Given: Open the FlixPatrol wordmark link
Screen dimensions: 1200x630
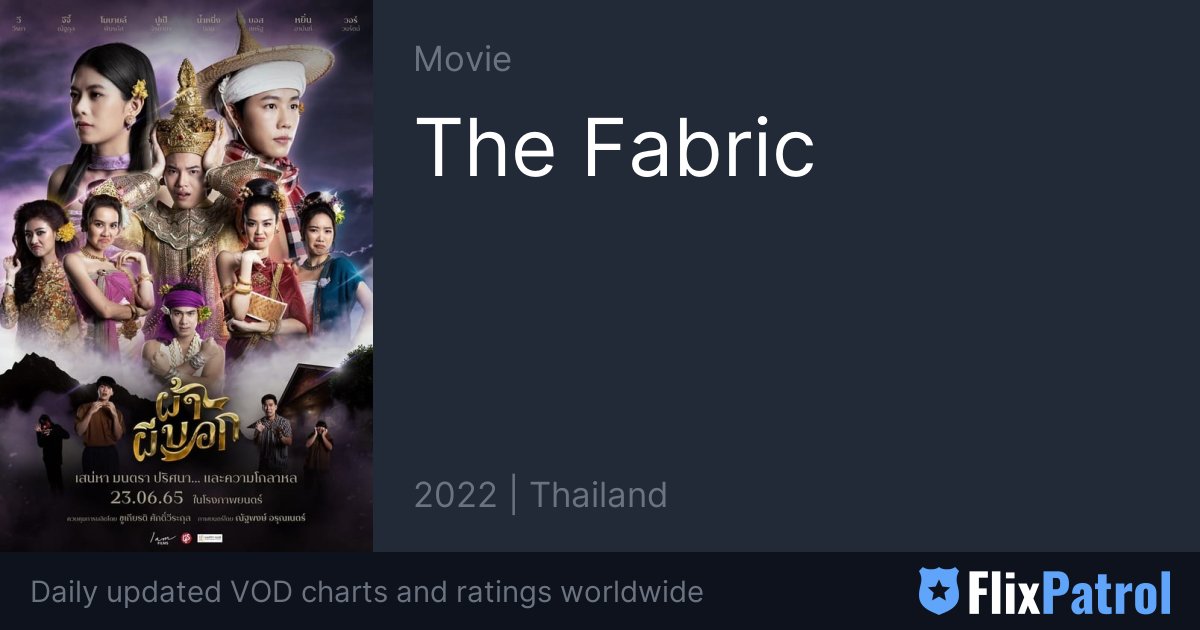Looking at the screenshot, I should (1068, 592).
